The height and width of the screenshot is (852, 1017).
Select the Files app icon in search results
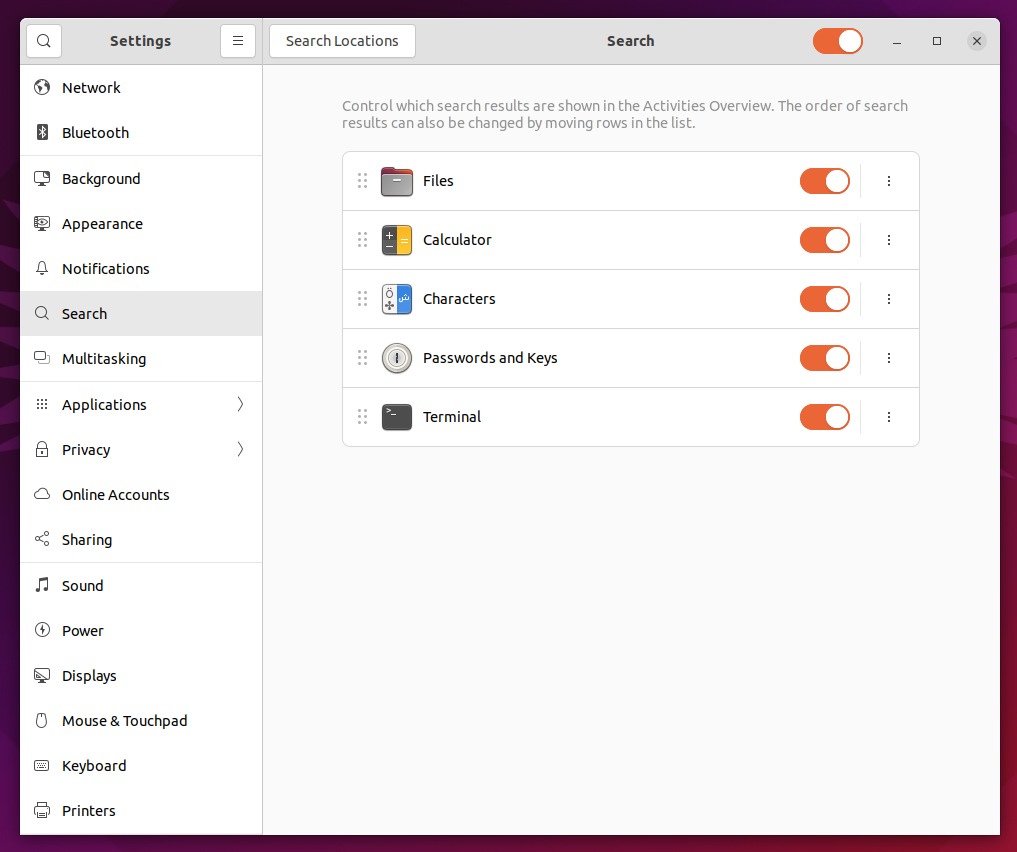point(396,181)
